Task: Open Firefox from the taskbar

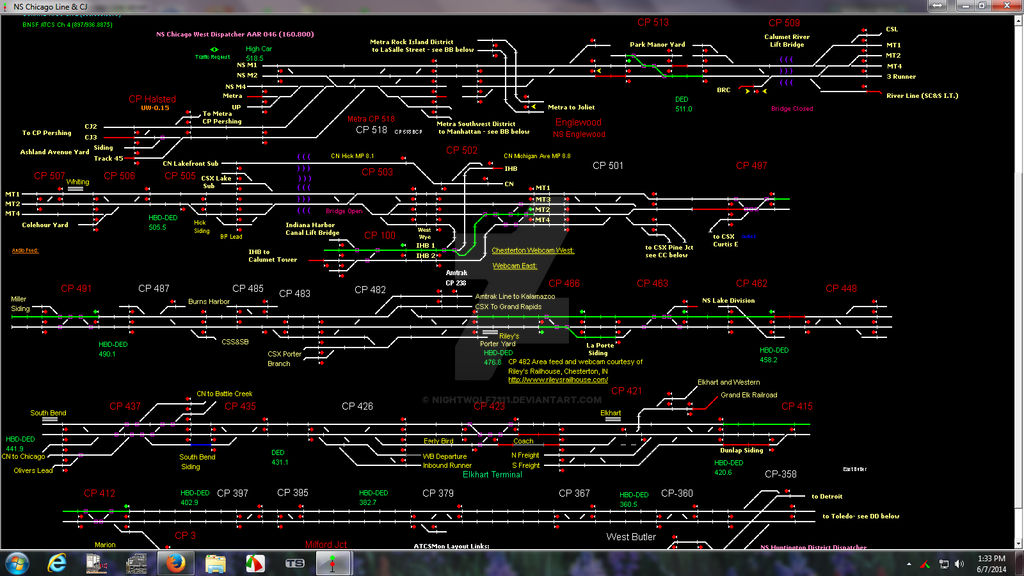Action: (x=175, y=563)
